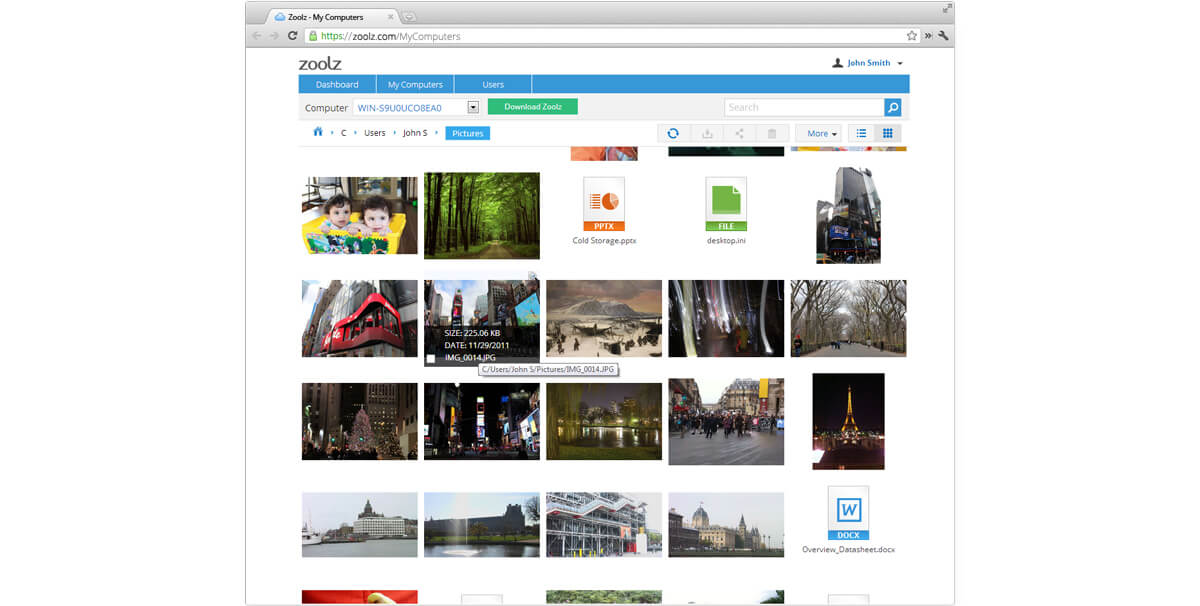Open the Cold Storage.pptx file
This screenshot has width=1200, height=606.
point(604,204)
